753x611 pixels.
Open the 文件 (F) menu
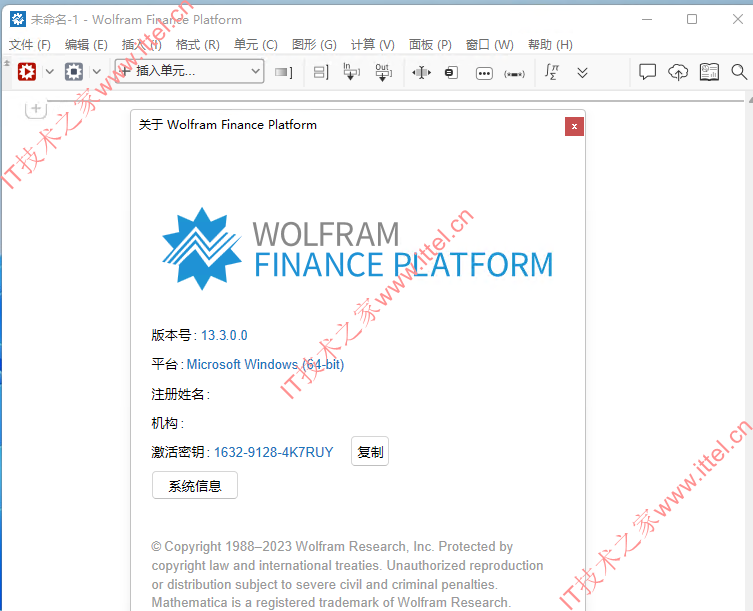pyautogui.click(x=30, y=45)
